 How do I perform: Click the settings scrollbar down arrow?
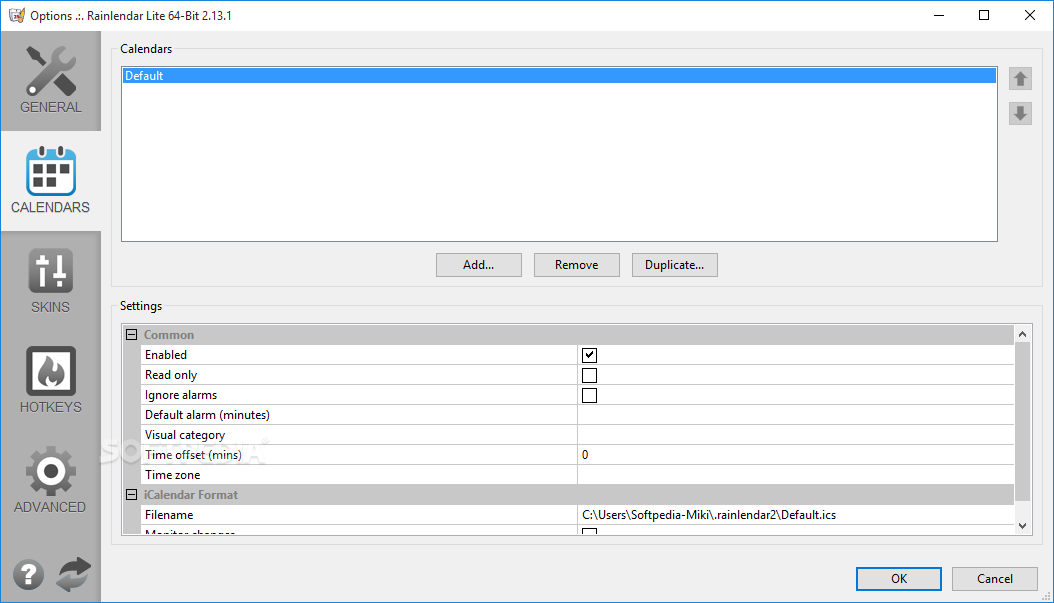click(x=1022, y=526)
